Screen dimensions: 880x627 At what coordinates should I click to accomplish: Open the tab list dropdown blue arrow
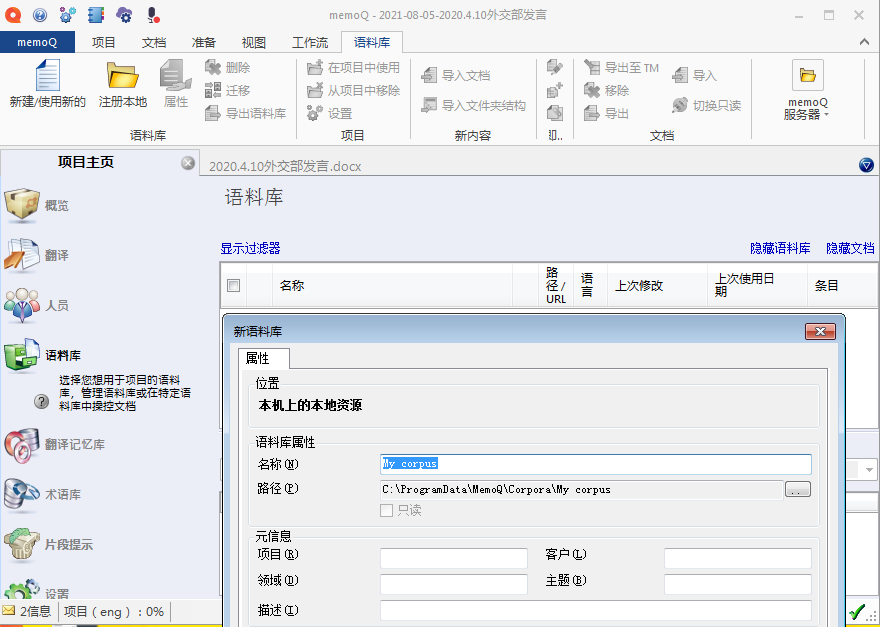click(867, 165)
